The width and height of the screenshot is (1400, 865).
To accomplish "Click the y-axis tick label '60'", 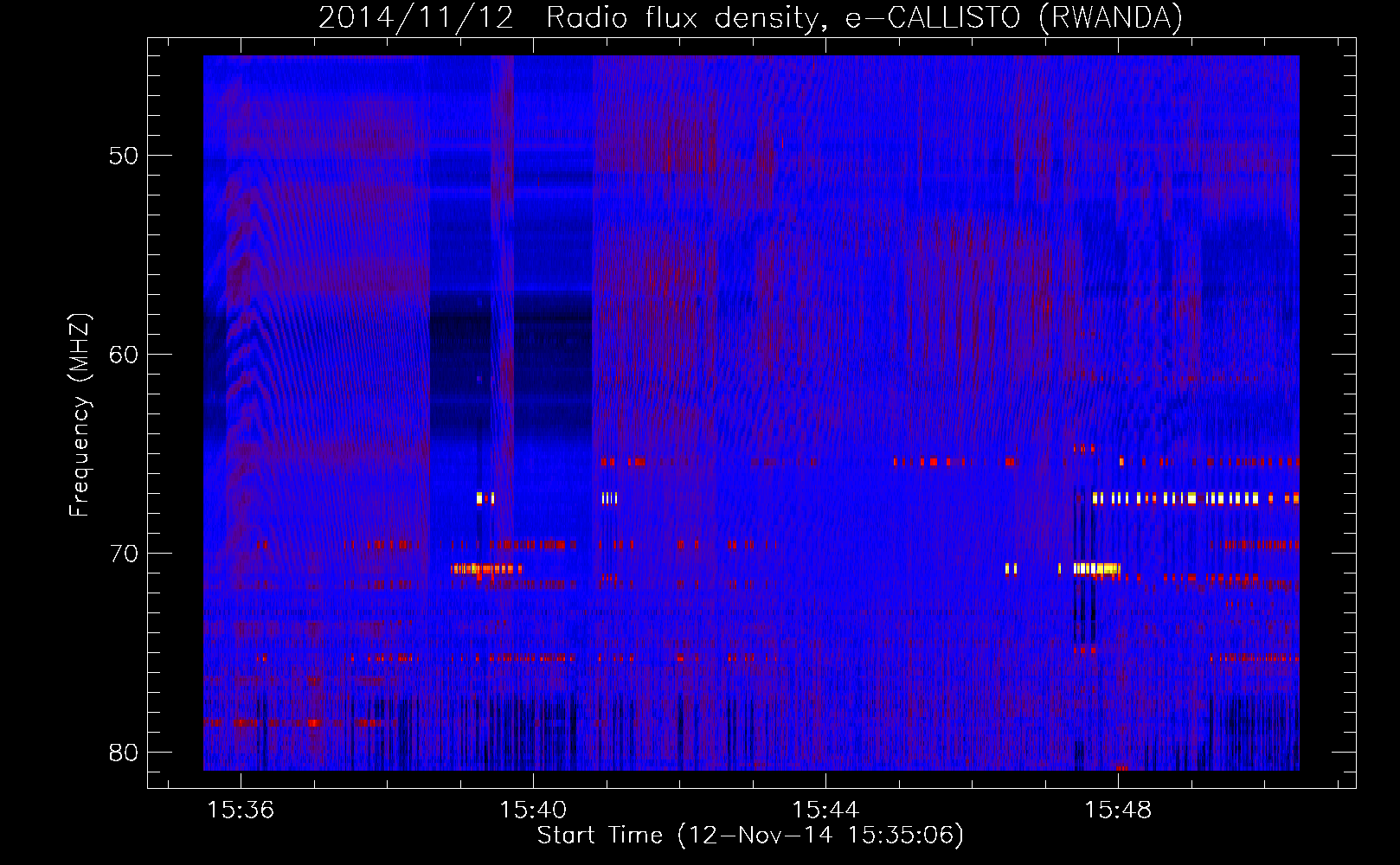I will point(125,355).
